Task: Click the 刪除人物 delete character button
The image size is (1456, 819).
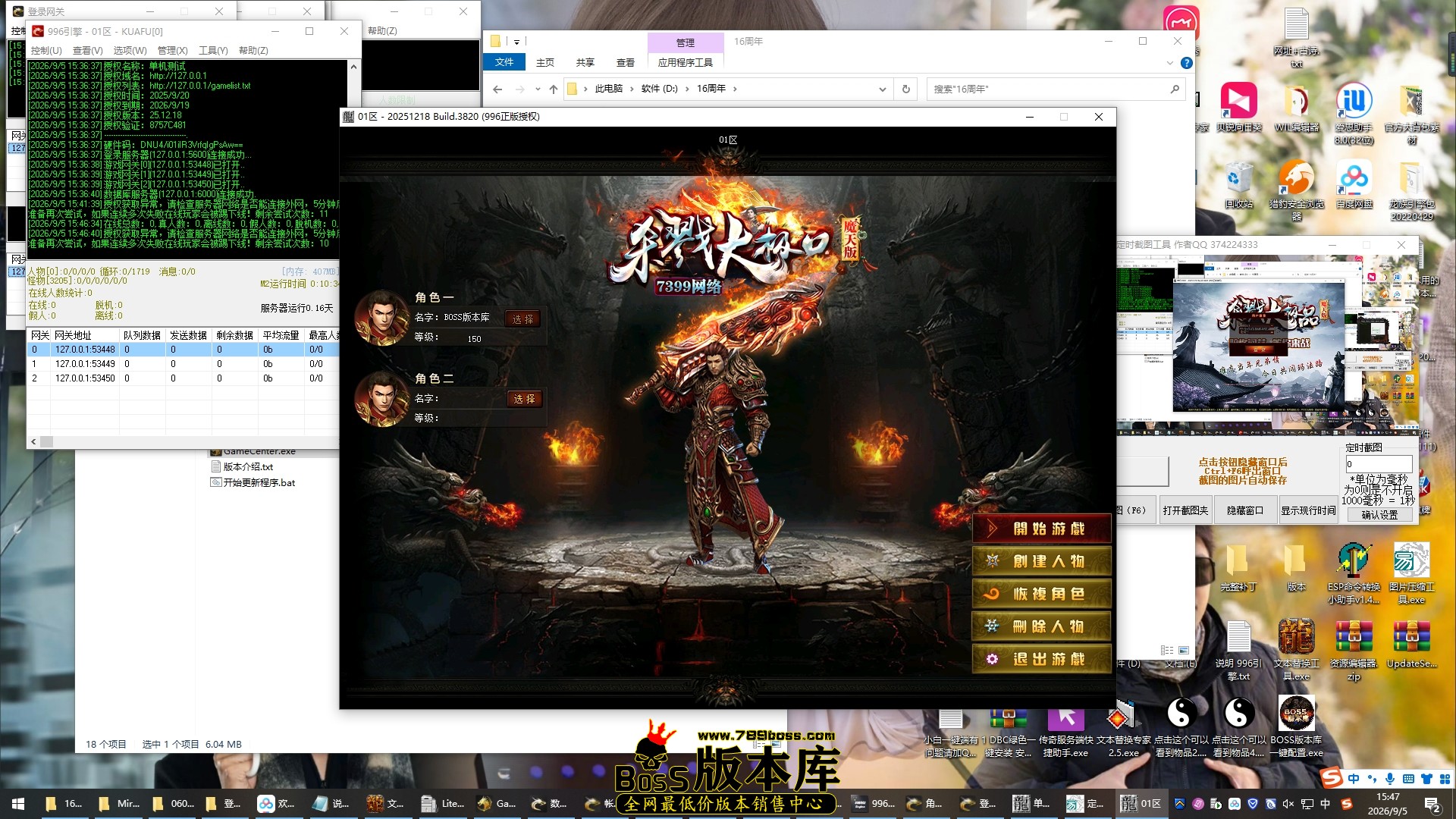Action: tap(1042, 626)
